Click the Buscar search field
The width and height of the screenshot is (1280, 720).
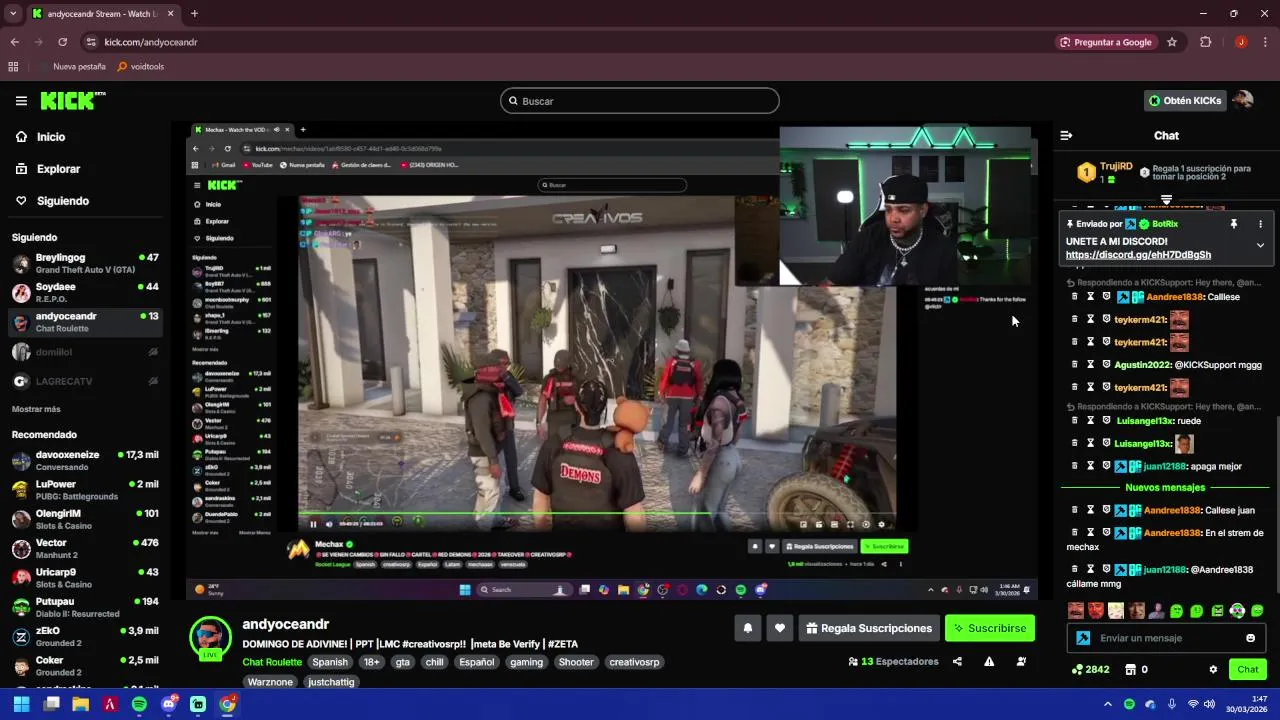click(x=640, y=101)
